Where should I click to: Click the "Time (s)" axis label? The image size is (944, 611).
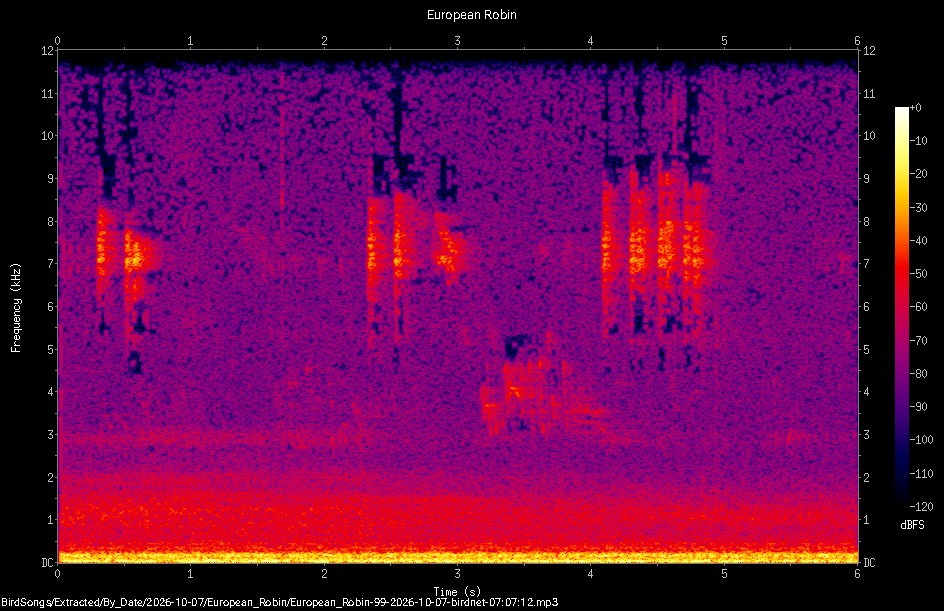coord(457,591)
